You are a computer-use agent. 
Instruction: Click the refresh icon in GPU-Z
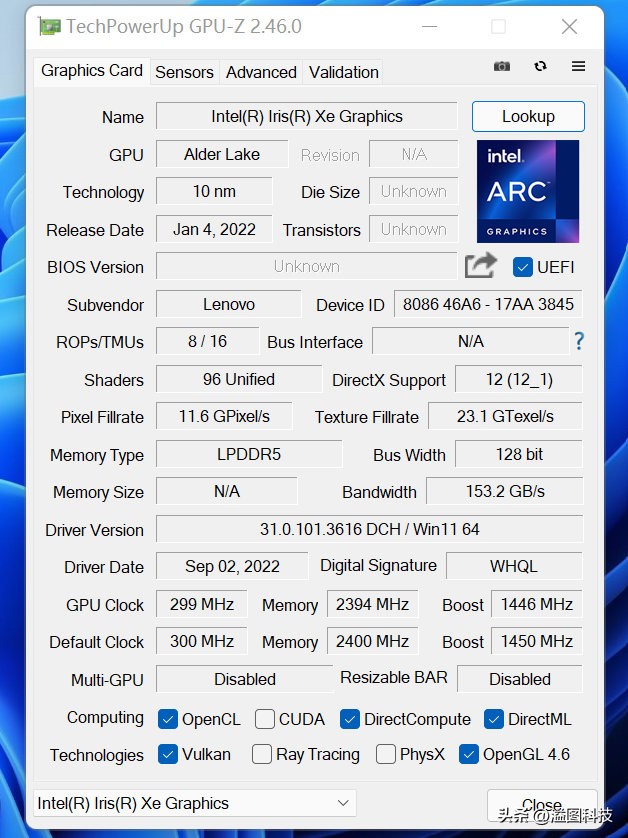click(x=540, y=66)
